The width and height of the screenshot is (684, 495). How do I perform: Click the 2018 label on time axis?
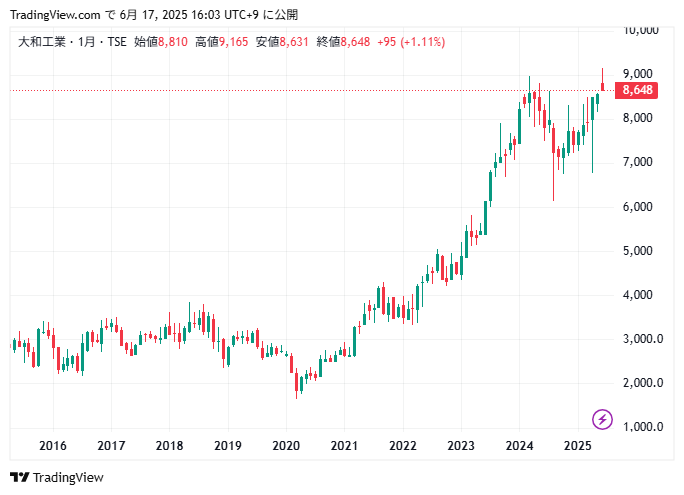(x=169, y=446)
